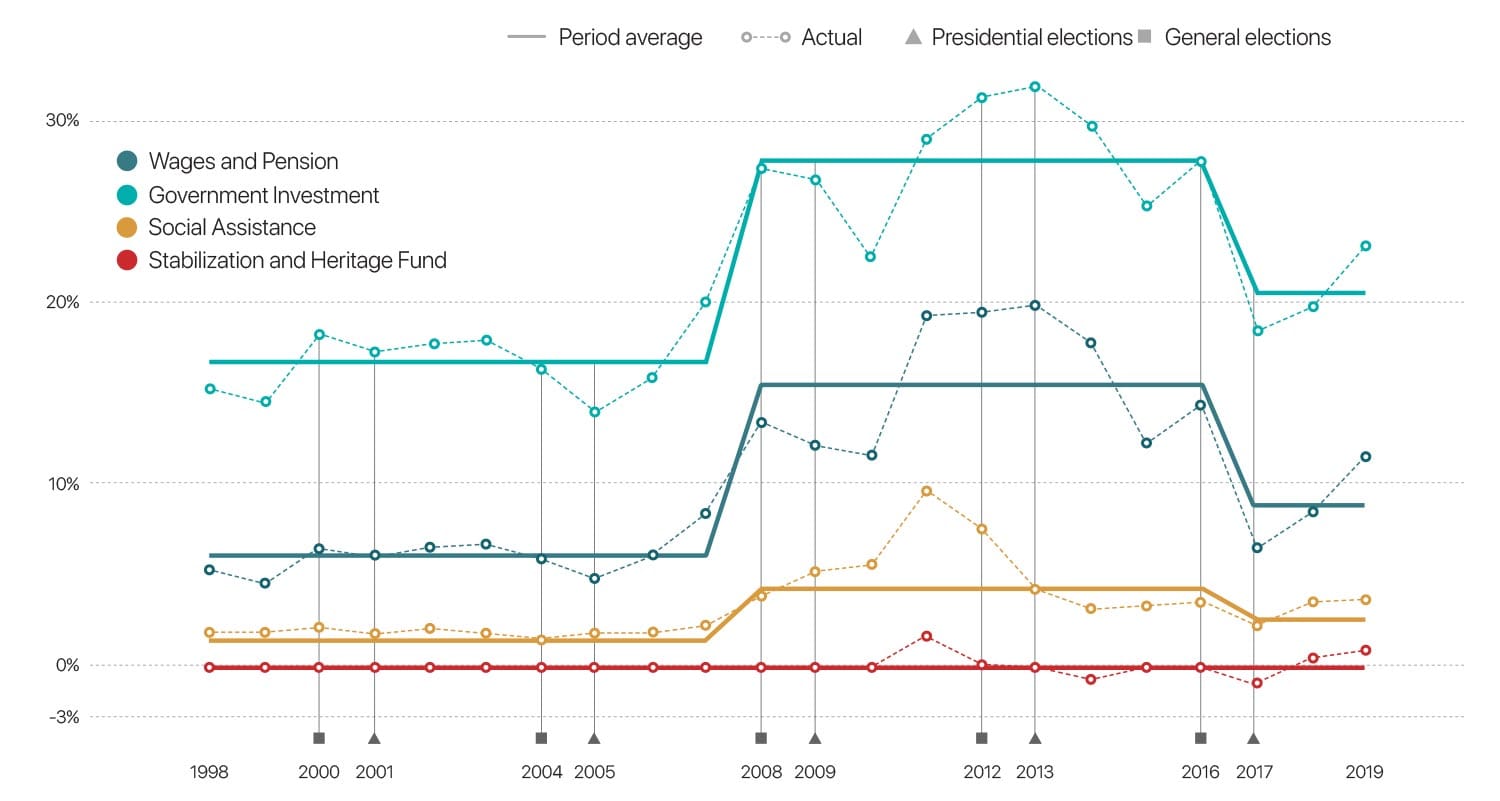This screenshot has height=801, width=1500.
Task: Click the Actual legend entry
Action: pyautogui.click(x=831, y=38)
